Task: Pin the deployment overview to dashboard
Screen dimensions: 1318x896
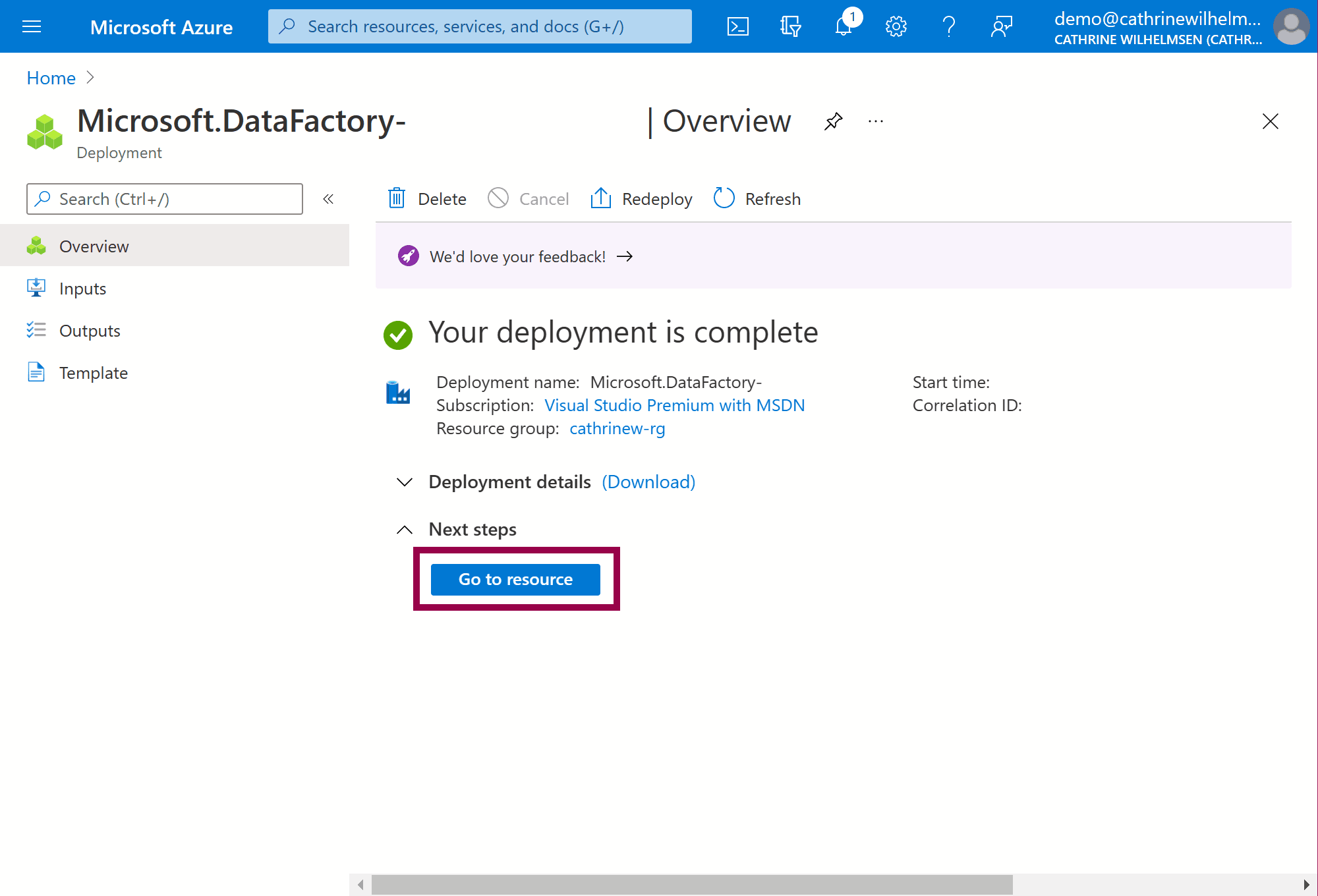Action: [x=833, y=121]
